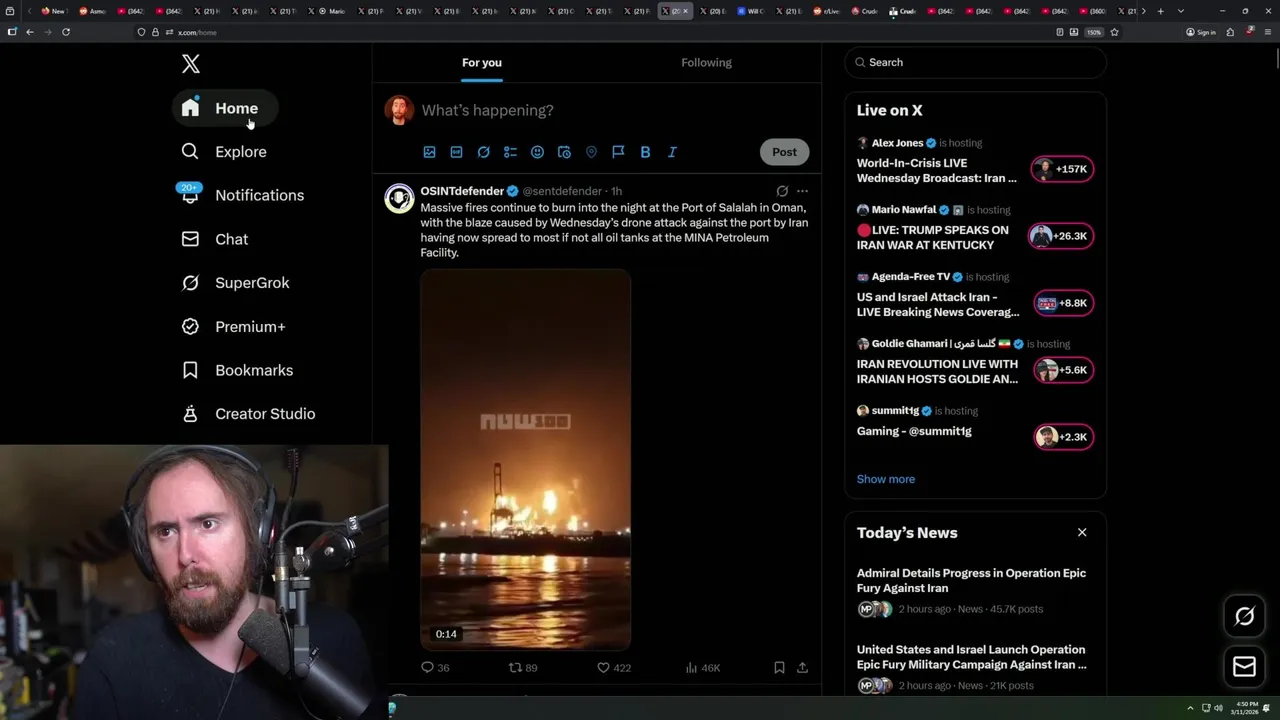Click the profile avatar beside the composer
This screenshot has width=1280, height=720.
(x=399, y=110)
